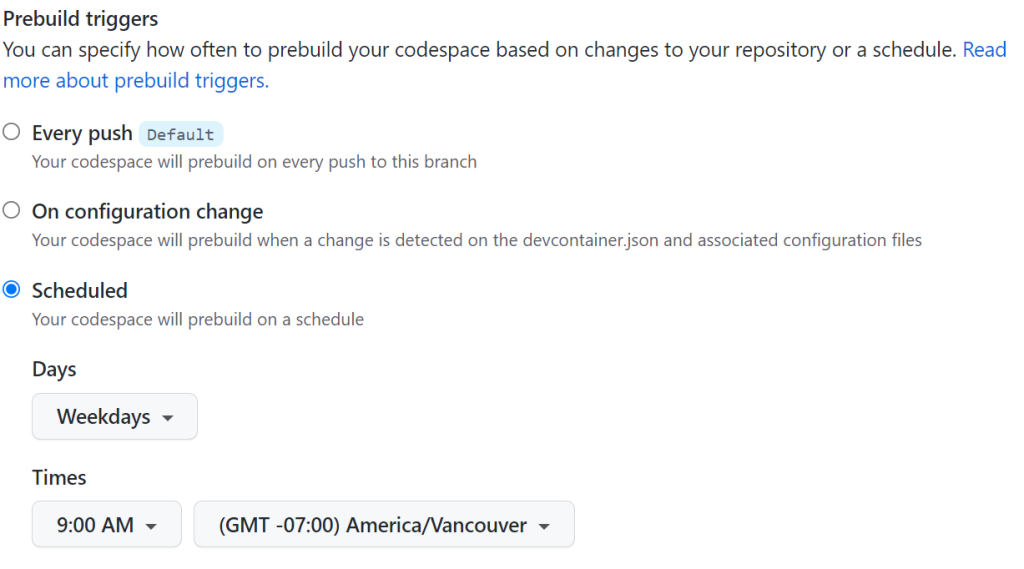Open the Weekdays days dropdown

[114, 416]
